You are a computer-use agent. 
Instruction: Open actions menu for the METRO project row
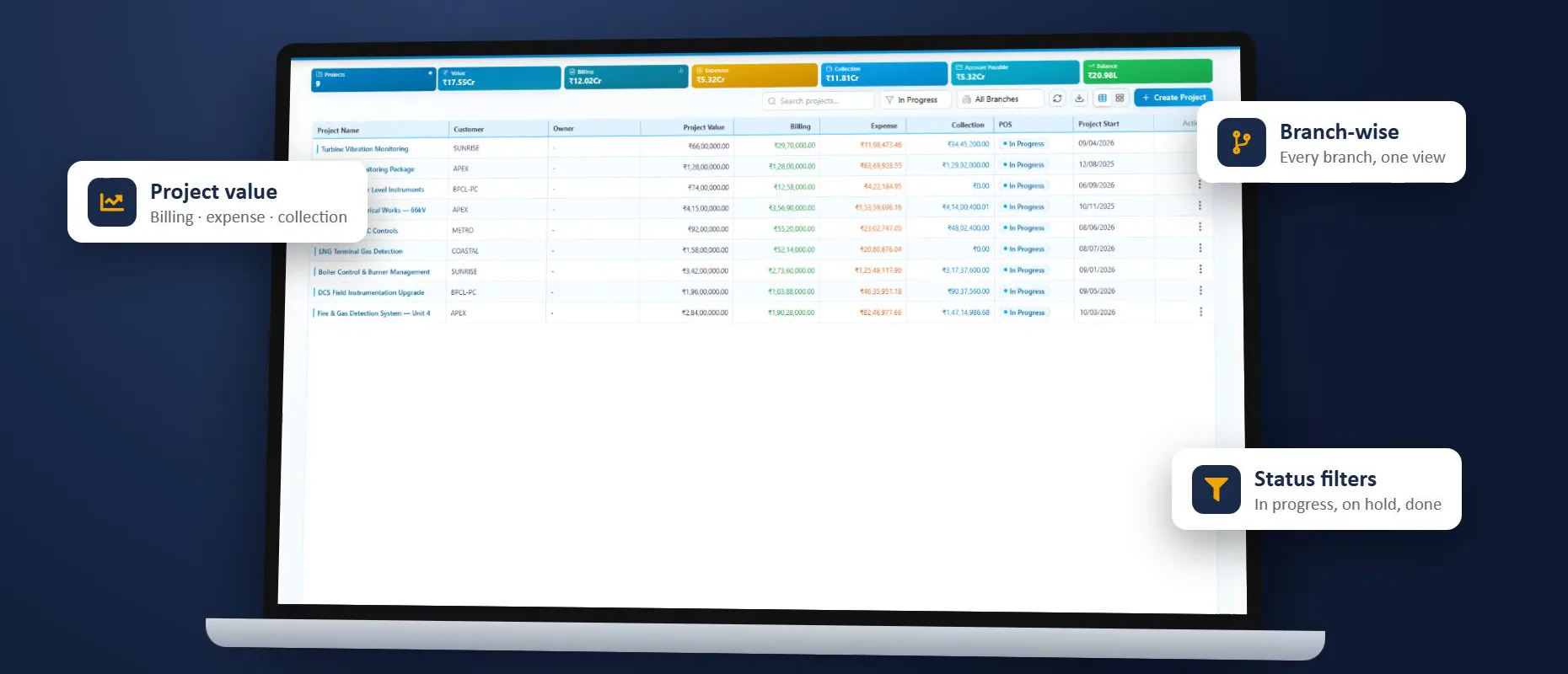pyautogui.click(x=1200, y=227)
